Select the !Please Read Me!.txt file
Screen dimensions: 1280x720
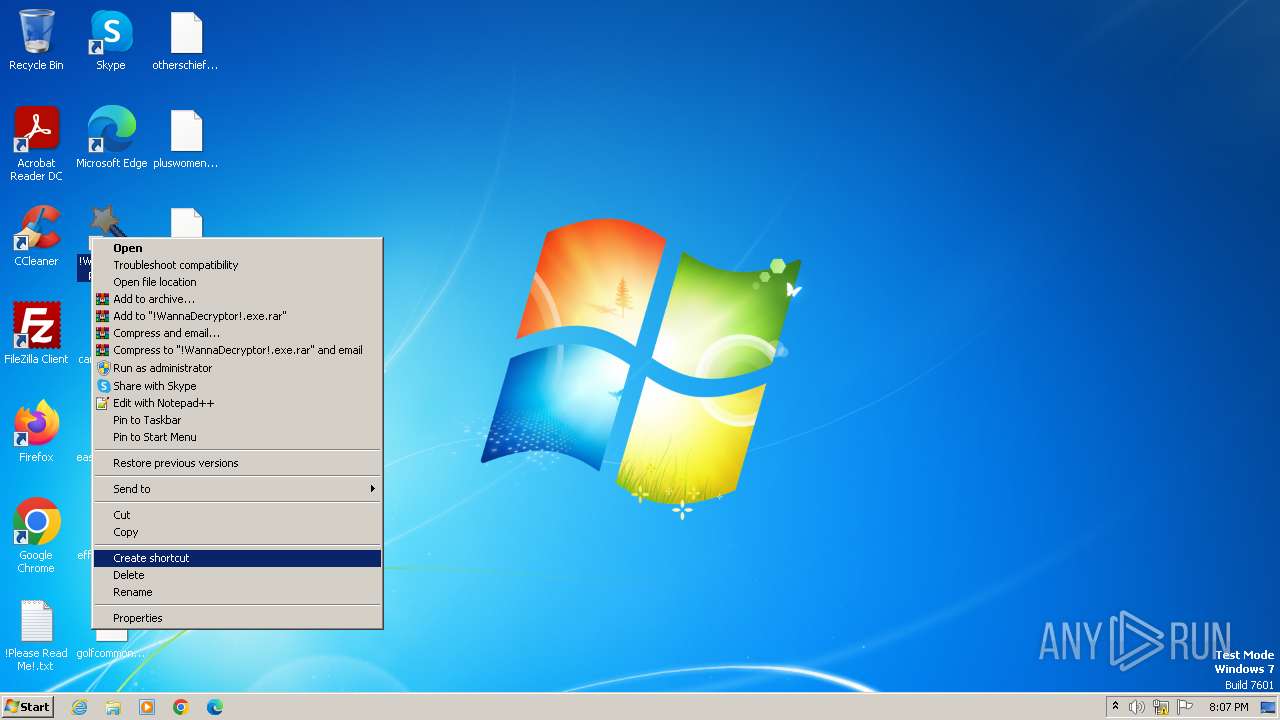click(36, 634)
